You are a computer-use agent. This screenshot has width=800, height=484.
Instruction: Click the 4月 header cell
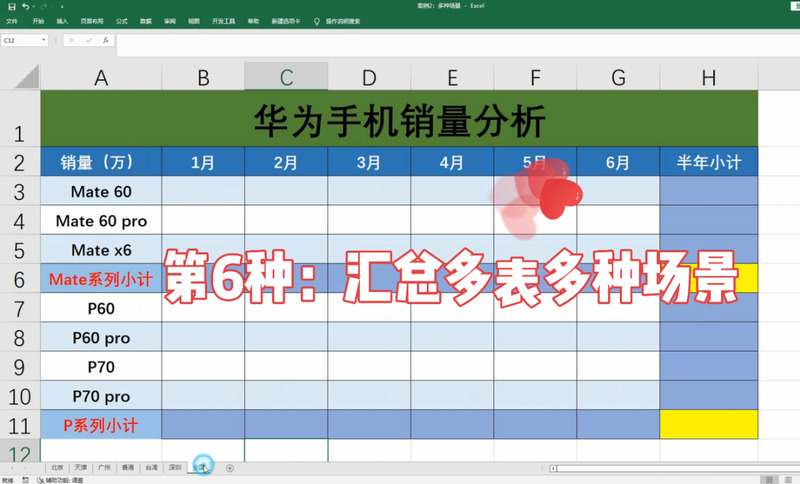[x=452, y=162]
